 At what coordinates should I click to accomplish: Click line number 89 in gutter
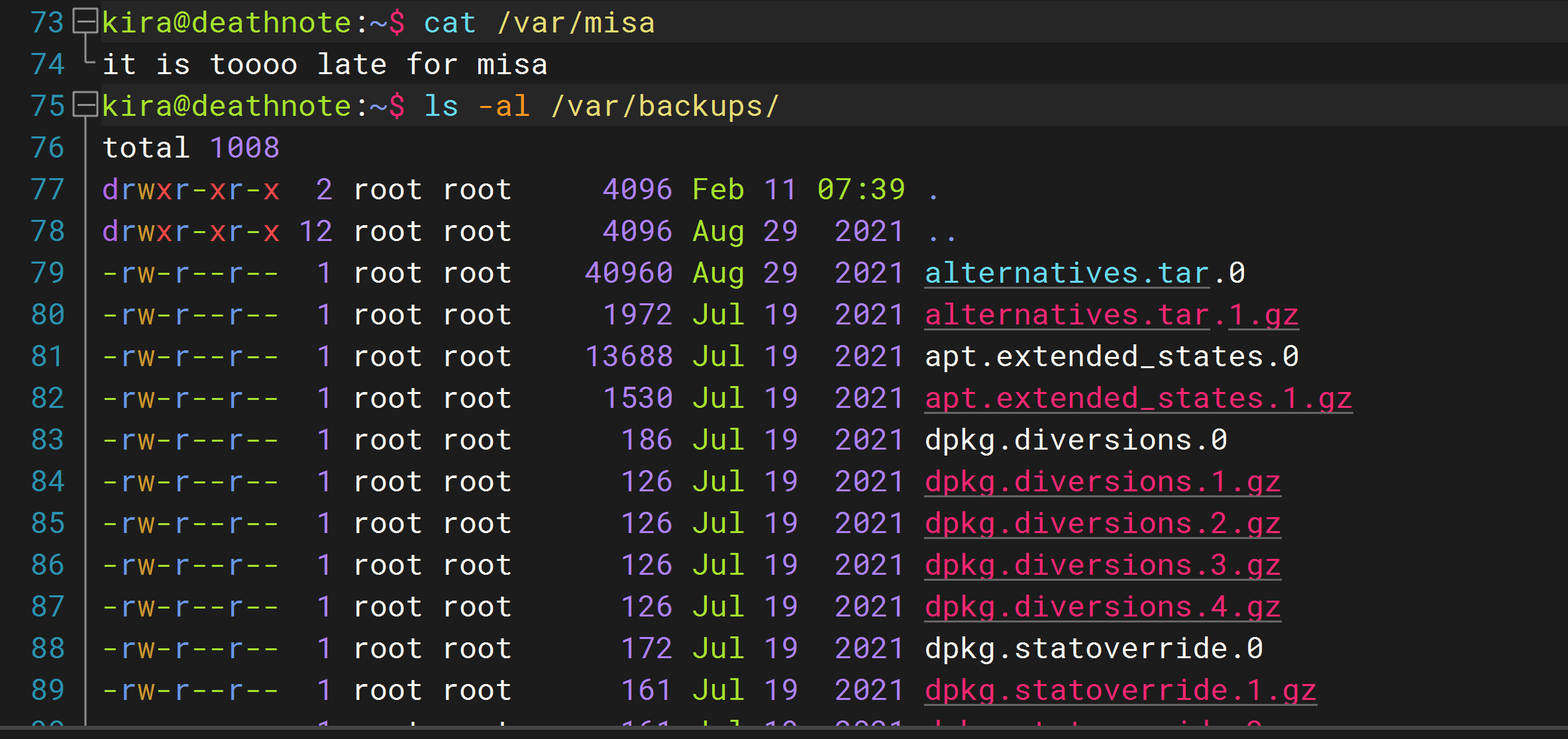pos(48,690)
